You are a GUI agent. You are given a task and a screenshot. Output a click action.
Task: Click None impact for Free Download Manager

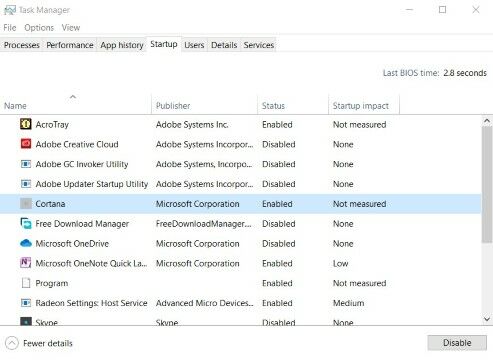click(343, 224)
